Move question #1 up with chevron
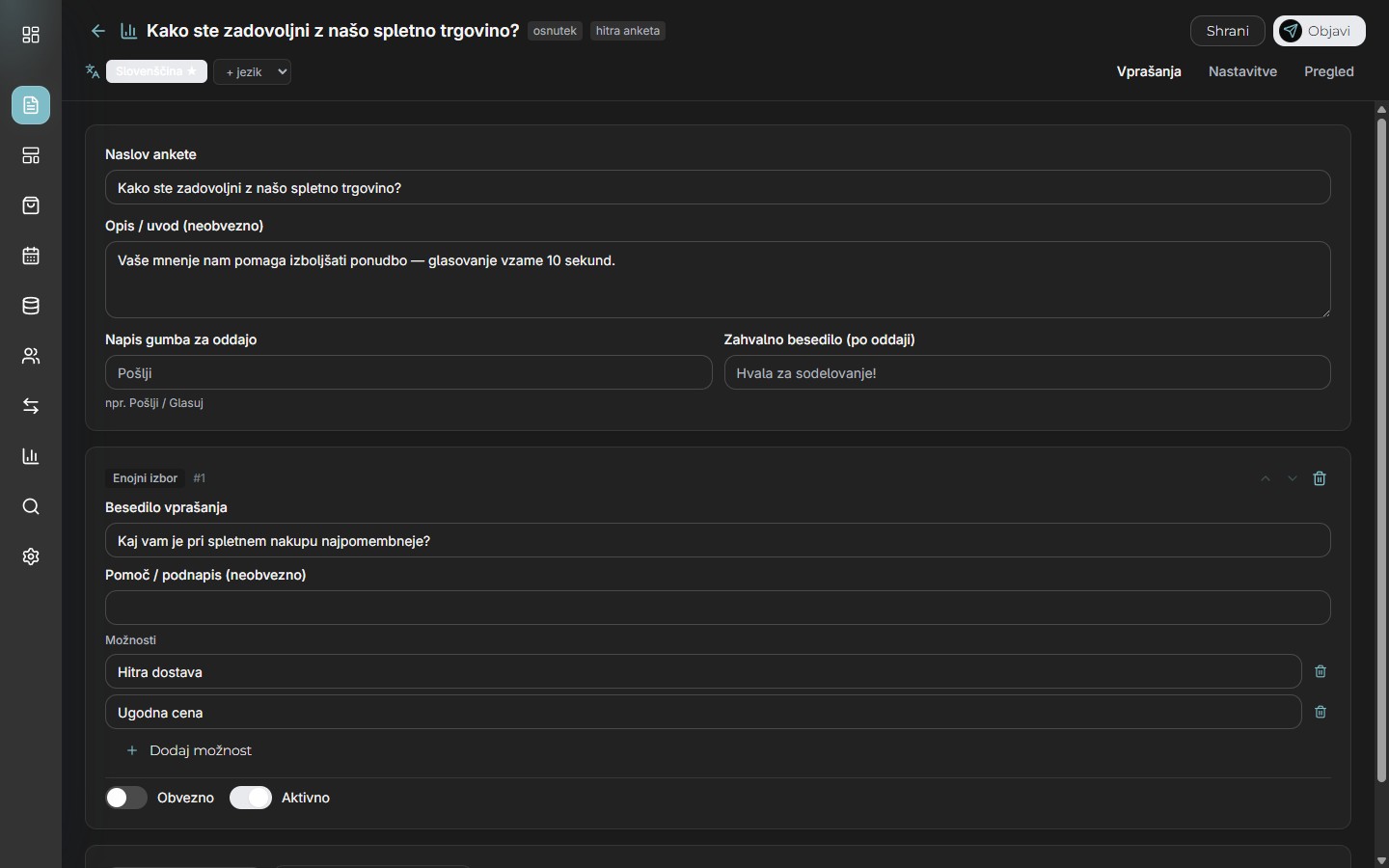1389x868 pixels. [1266, 478]
